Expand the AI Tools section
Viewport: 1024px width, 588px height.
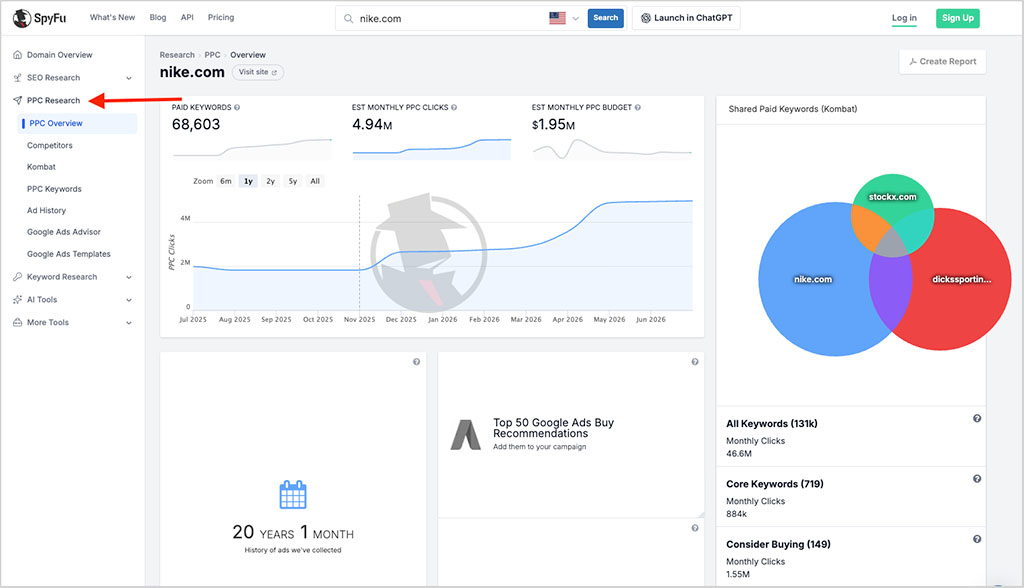tap(129, 301)
